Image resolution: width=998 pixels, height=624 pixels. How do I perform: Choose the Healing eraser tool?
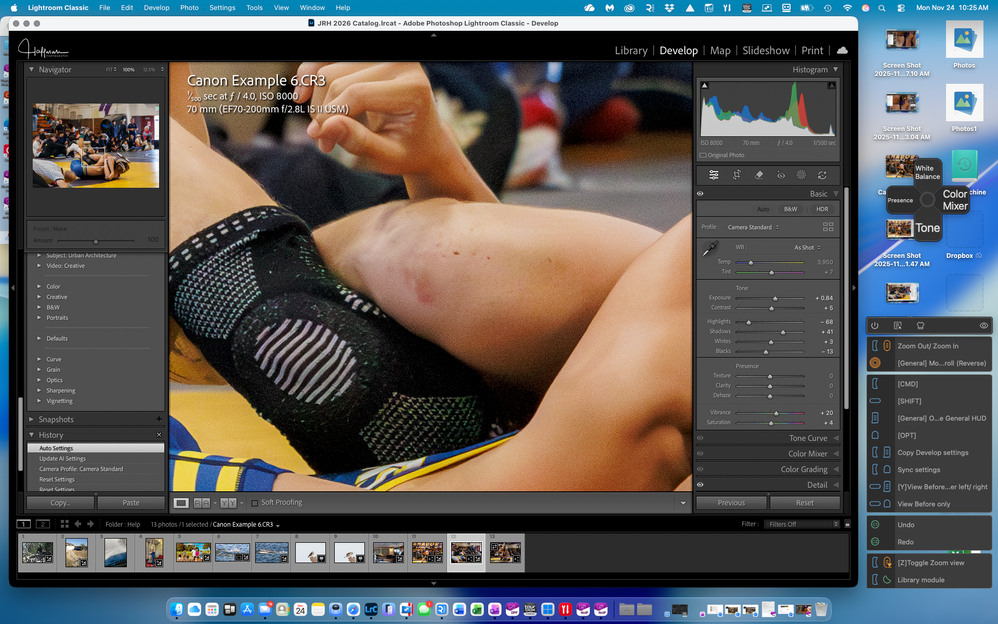[x=758, y=175]
